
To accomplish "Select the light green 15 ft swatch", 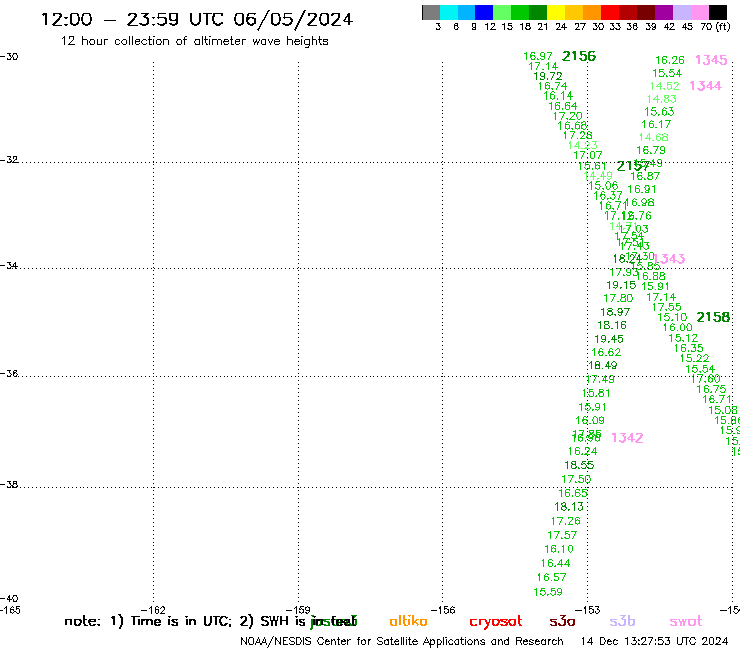I will [502, 13].
